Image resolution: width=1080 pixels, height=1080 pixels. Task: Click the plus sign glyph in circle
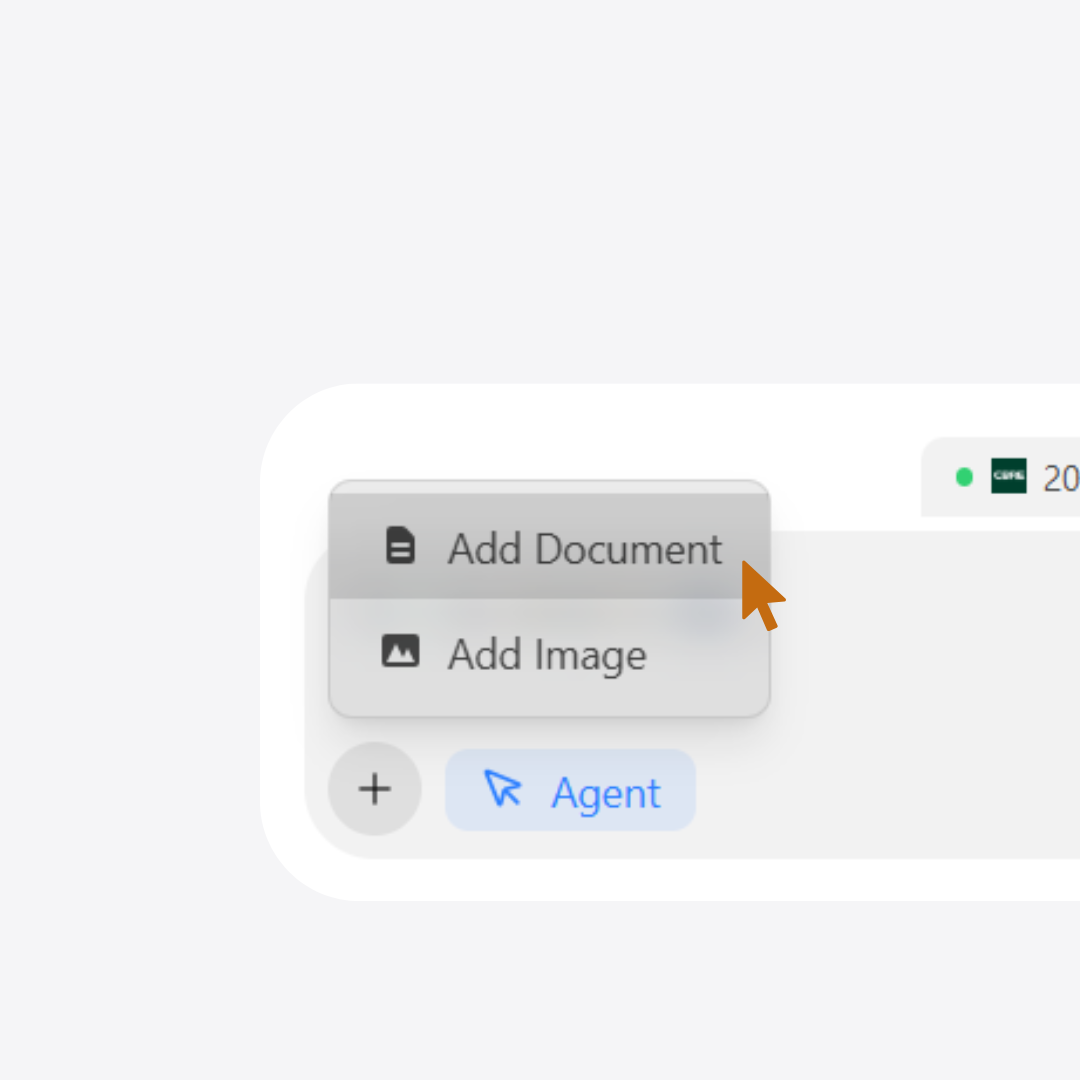375,790
